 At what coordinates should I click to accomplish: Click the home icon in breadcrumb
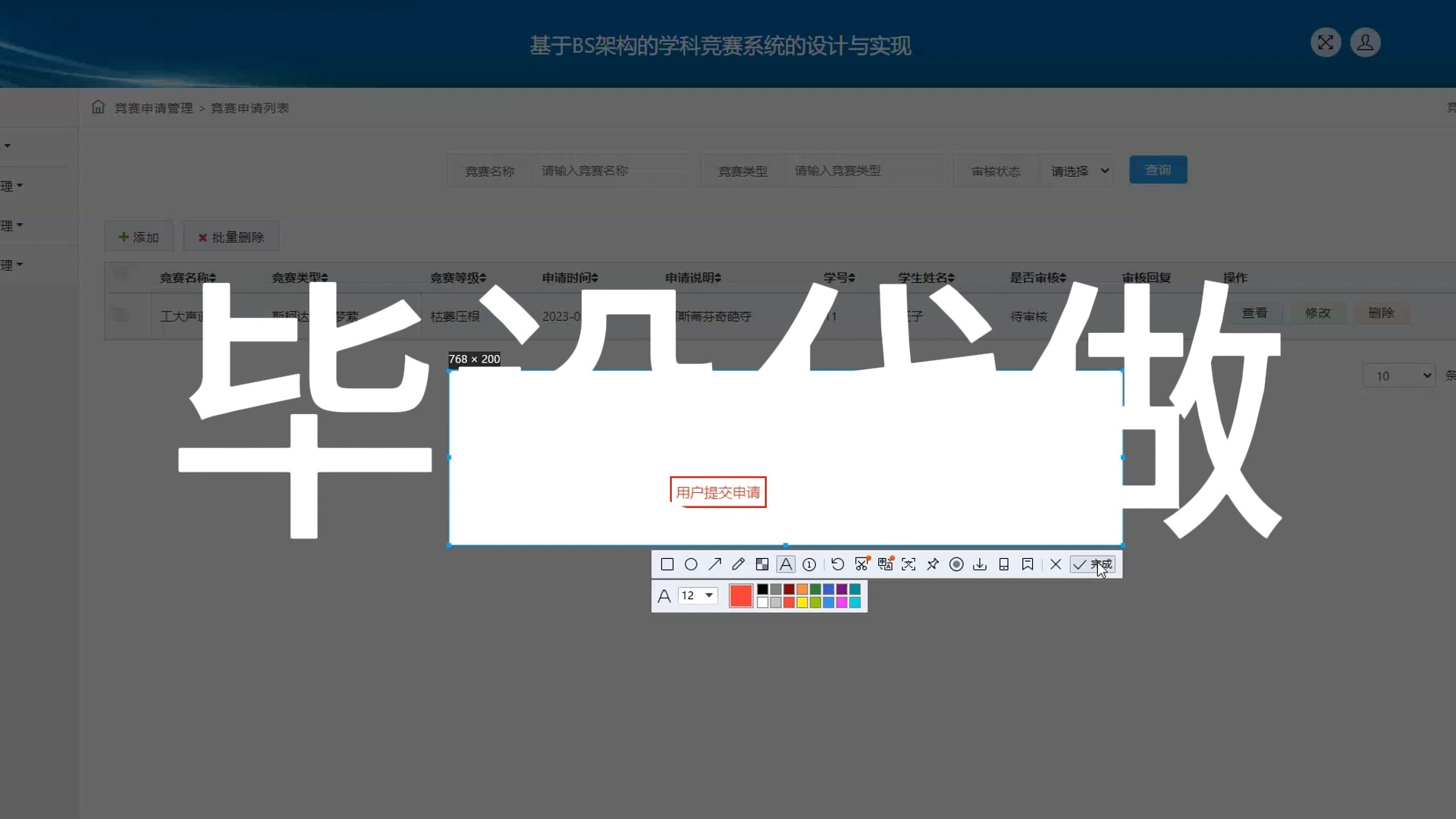(x=98, y=107)
